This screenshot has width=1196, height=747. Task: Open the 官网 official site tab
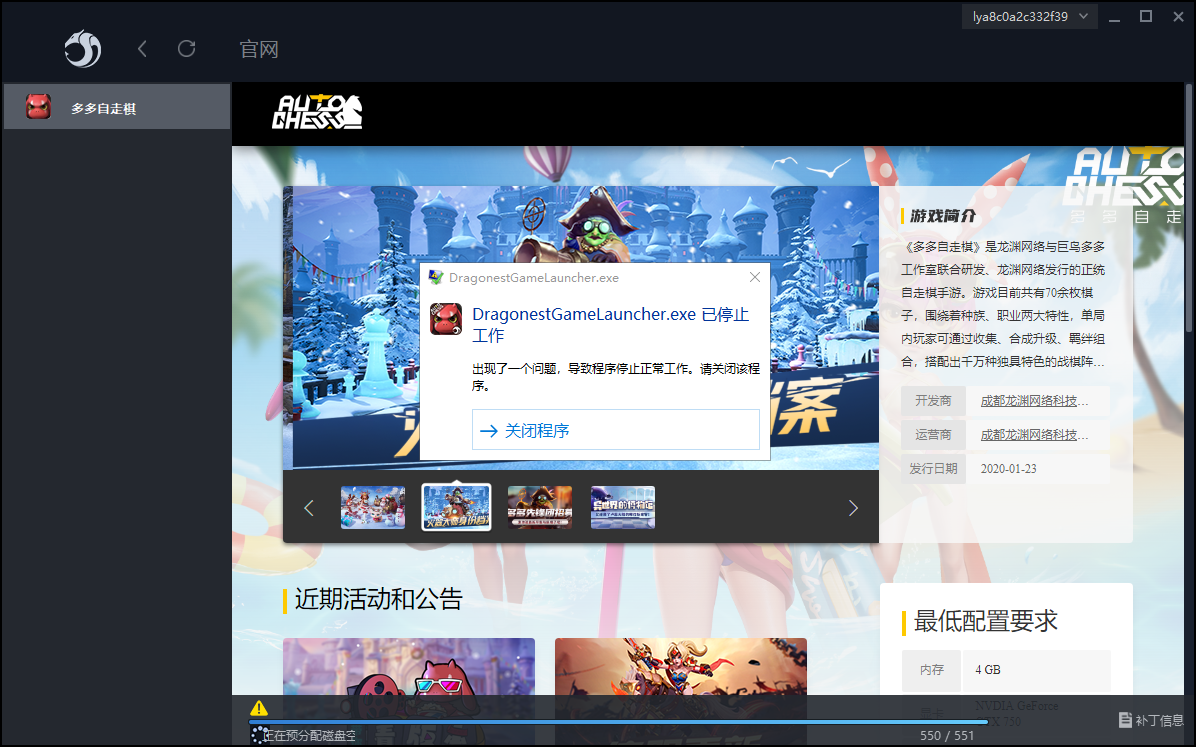click(259, 50)
